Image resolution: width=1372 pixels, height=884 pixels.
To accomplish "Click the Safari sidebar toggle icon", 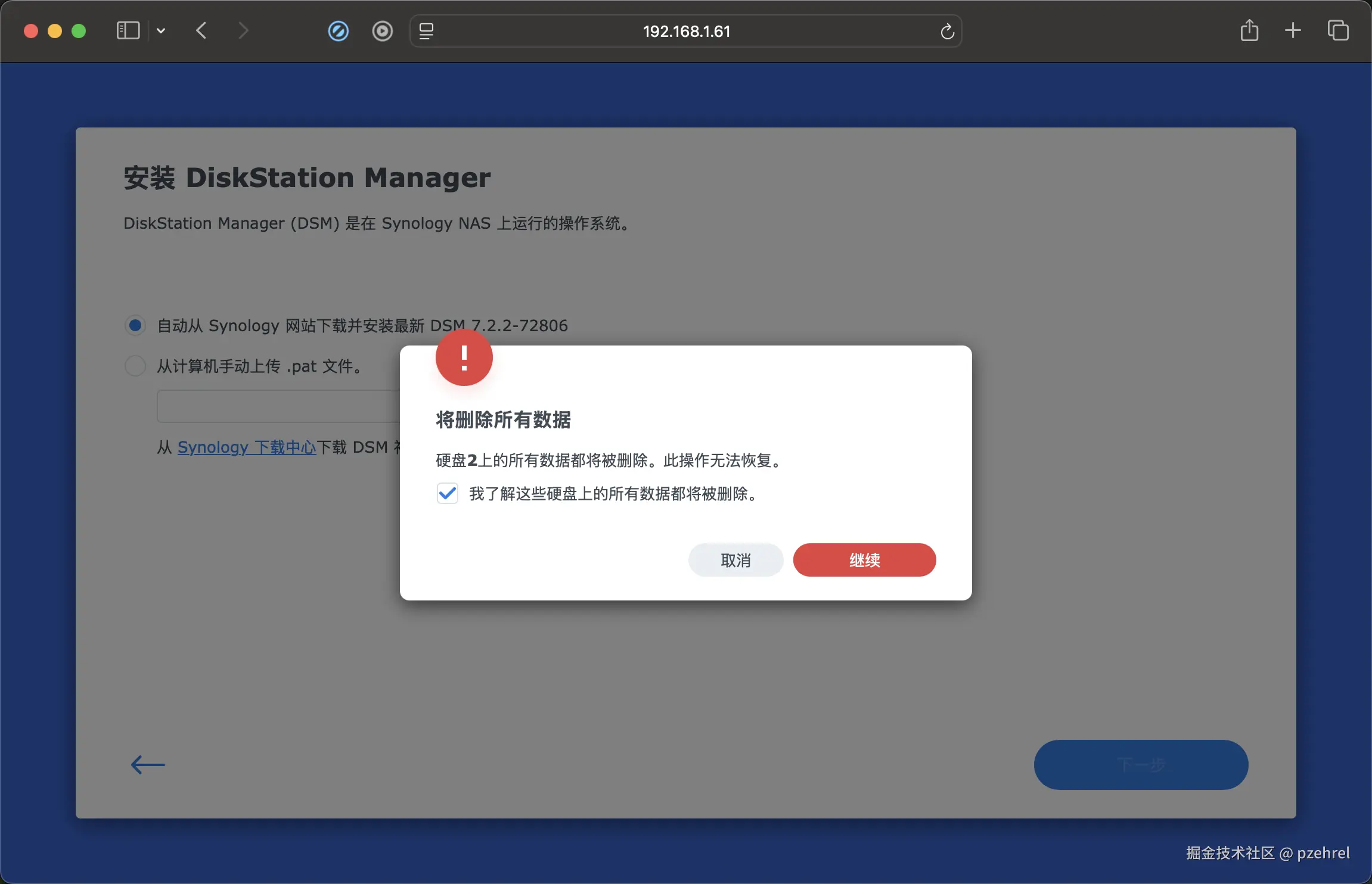I will point(128,30).
